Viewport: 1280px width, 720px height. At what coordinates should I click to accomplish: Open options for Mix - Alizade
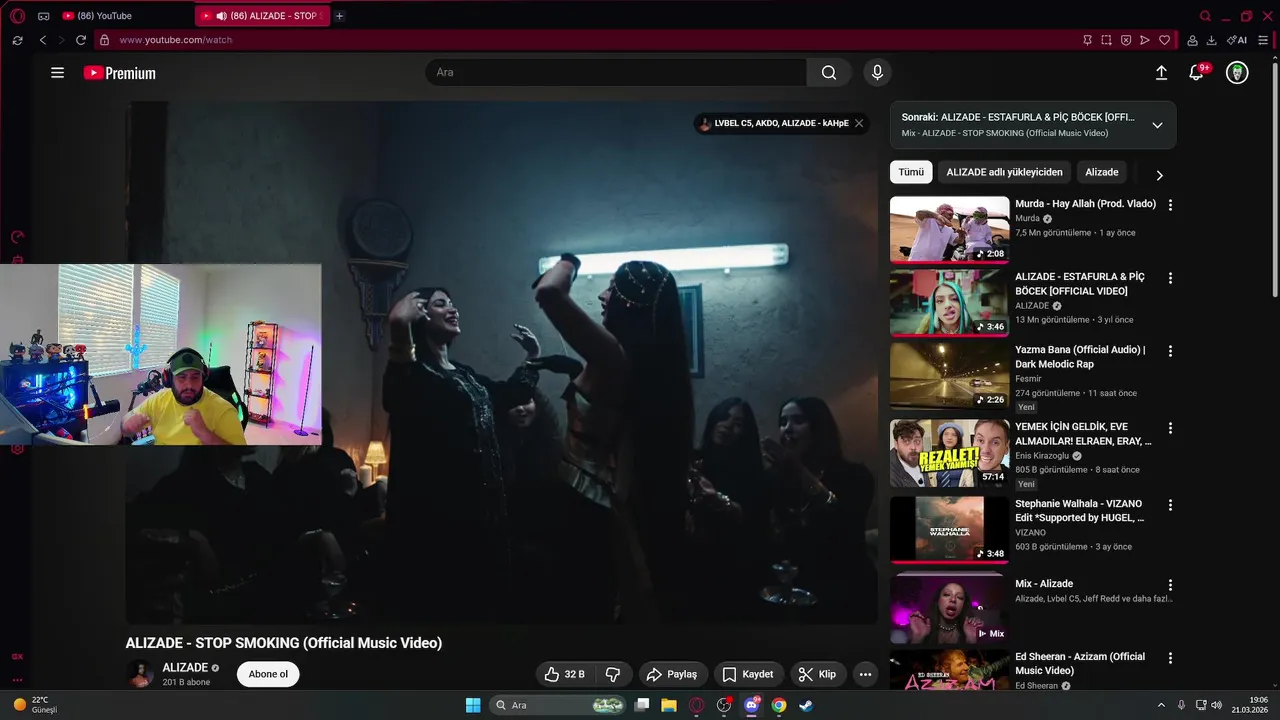tap(1170, 585)
